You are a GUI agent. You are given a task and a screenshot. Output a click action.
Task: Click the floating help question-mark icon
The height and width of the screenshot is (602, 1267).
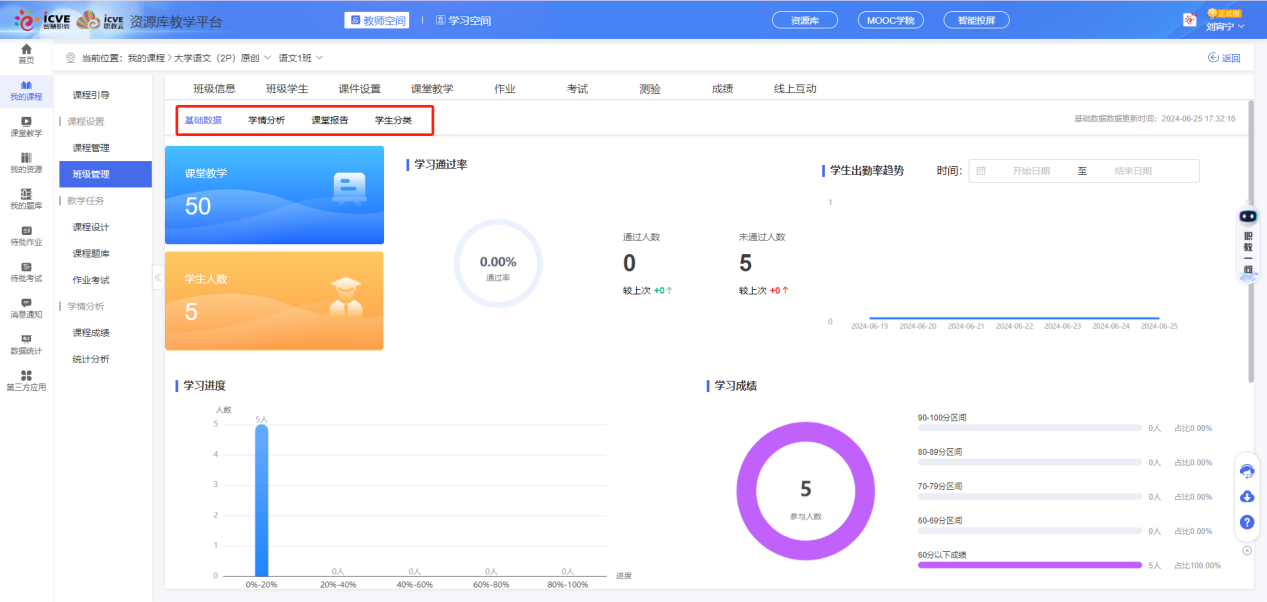[x=1247, y=522]
